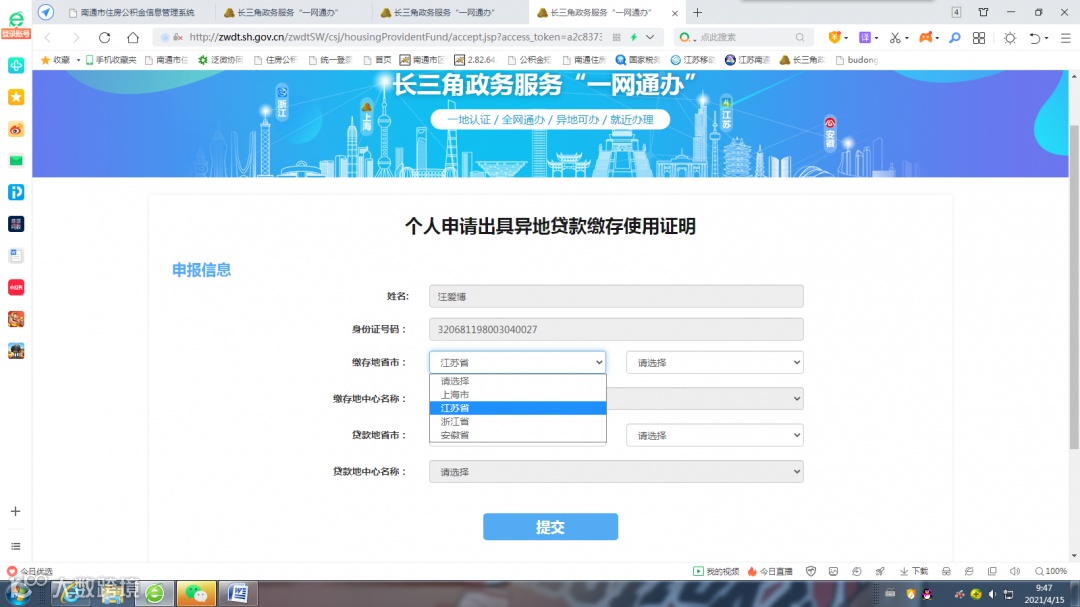Choose 上海市 in the open province list
Screen dimensions: 1080x607
[517, 395]
